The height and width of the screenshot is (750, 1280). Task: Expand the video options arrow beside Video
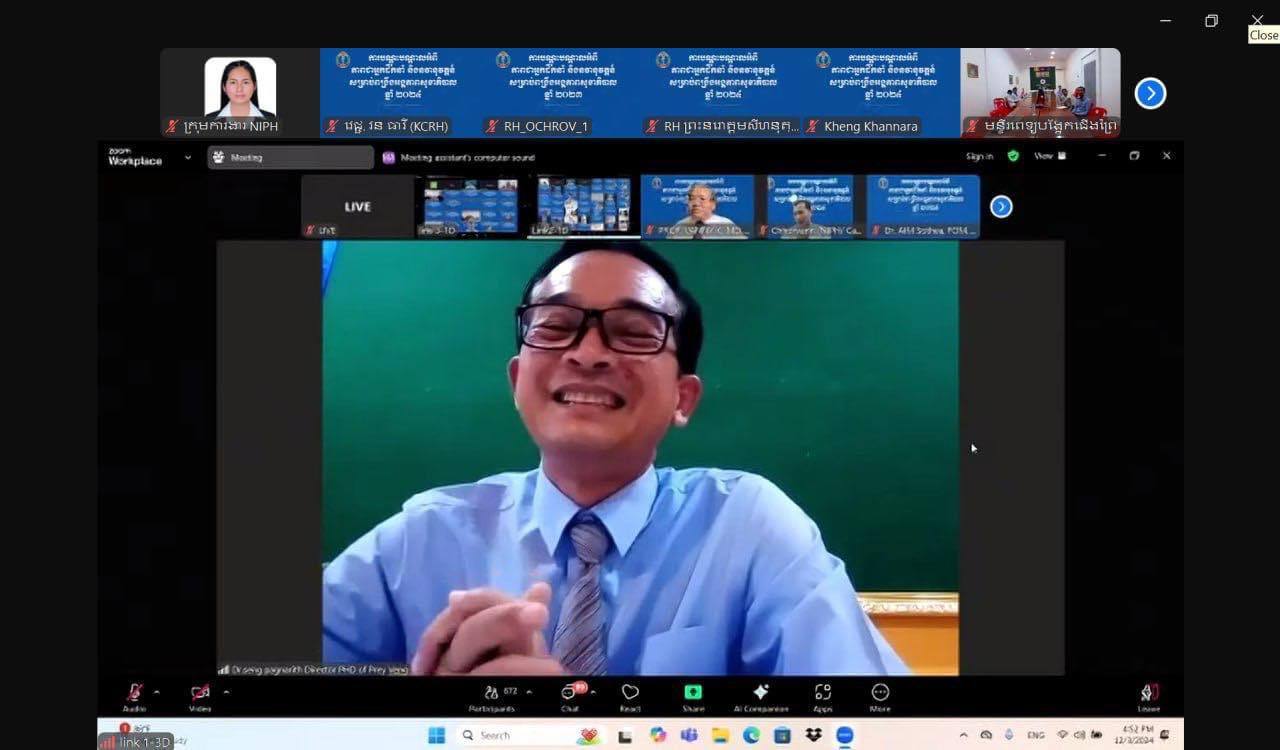click(x=226, y=692)
